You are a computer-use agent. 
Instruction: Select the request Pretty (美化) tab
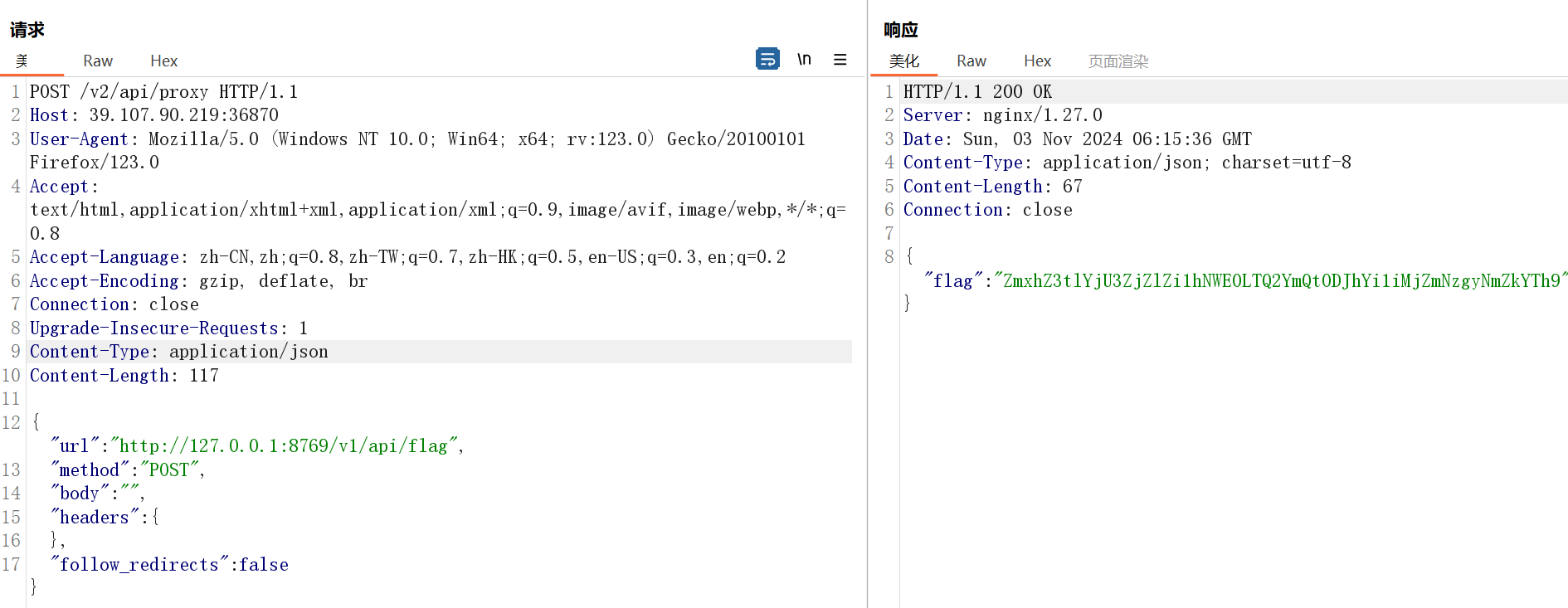point(22,61)
